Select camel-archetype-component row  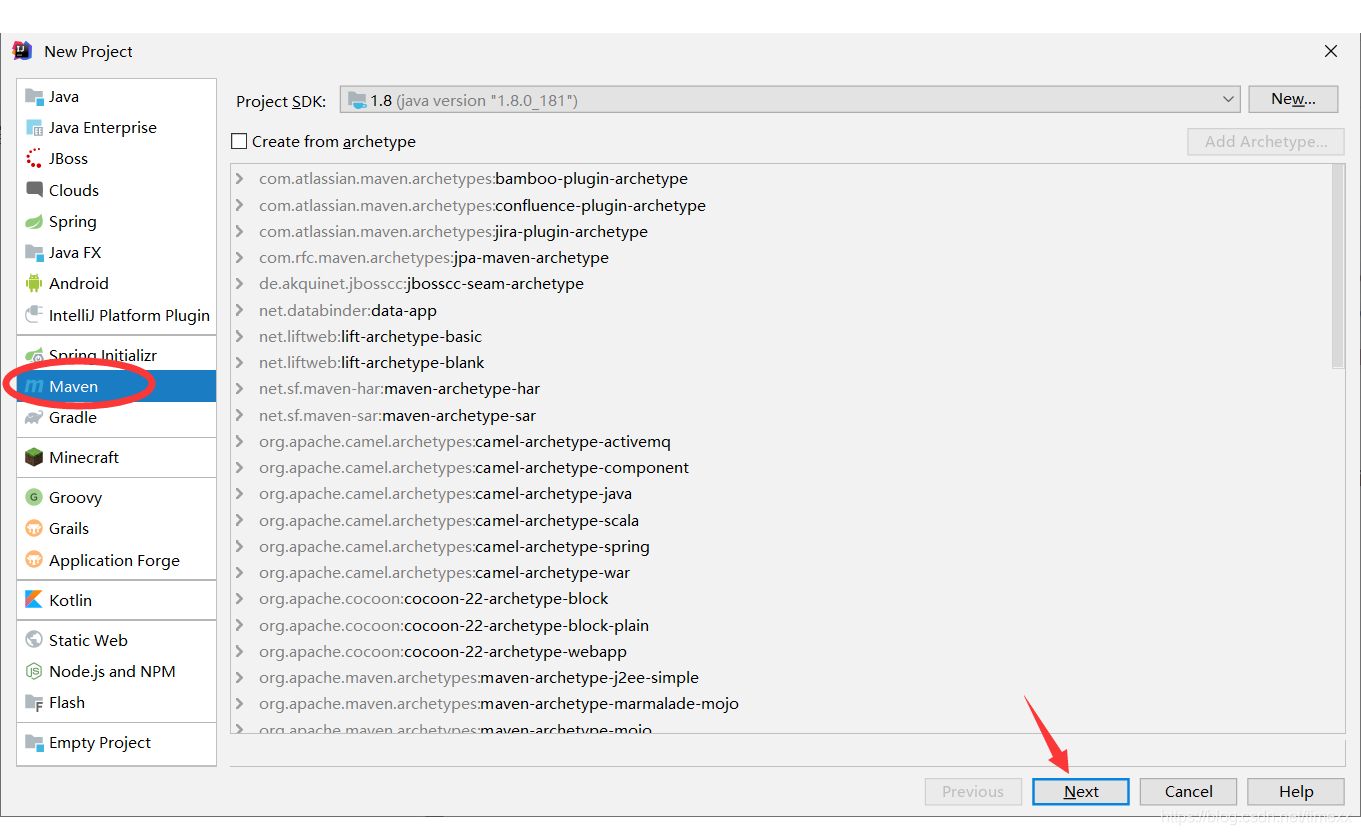tap(781, 468)
